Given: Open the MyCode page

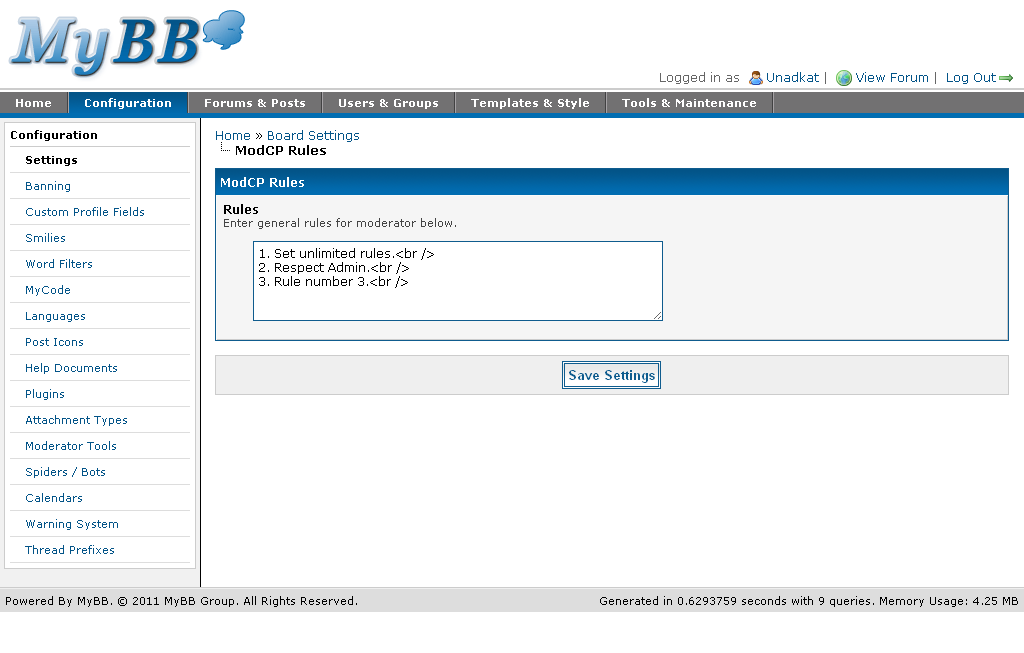Looking at the screenshot, I should pyautogui.click(x=48, y=290).
